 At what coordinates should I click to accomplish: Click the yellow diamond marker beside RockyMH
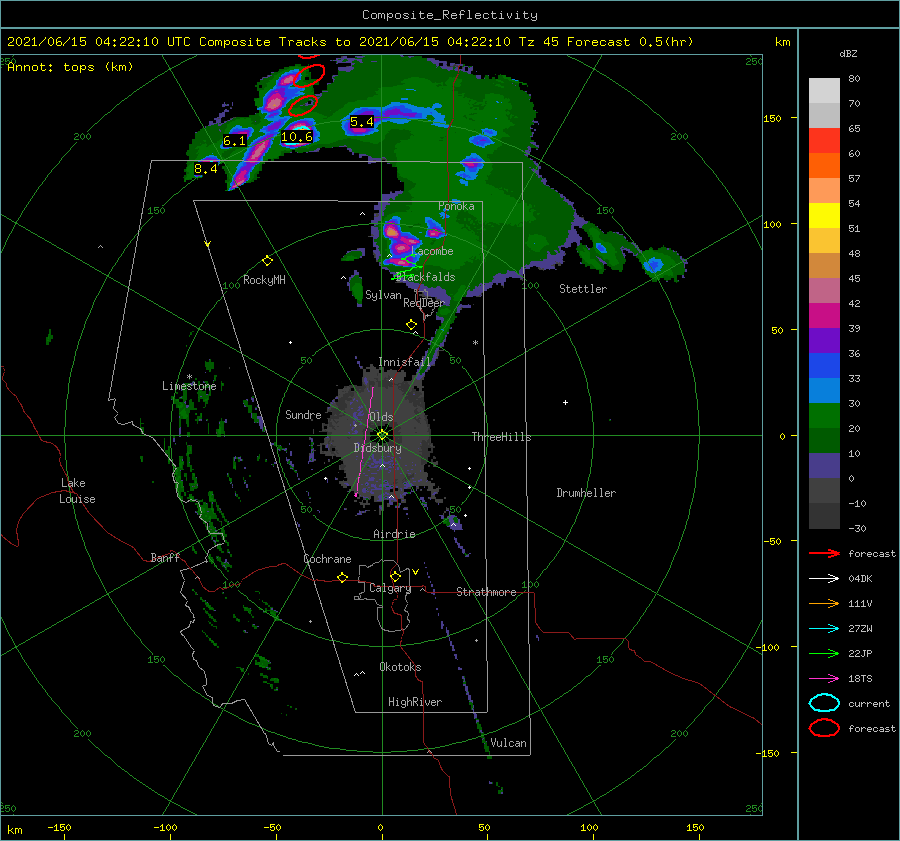tap(267, 261)
